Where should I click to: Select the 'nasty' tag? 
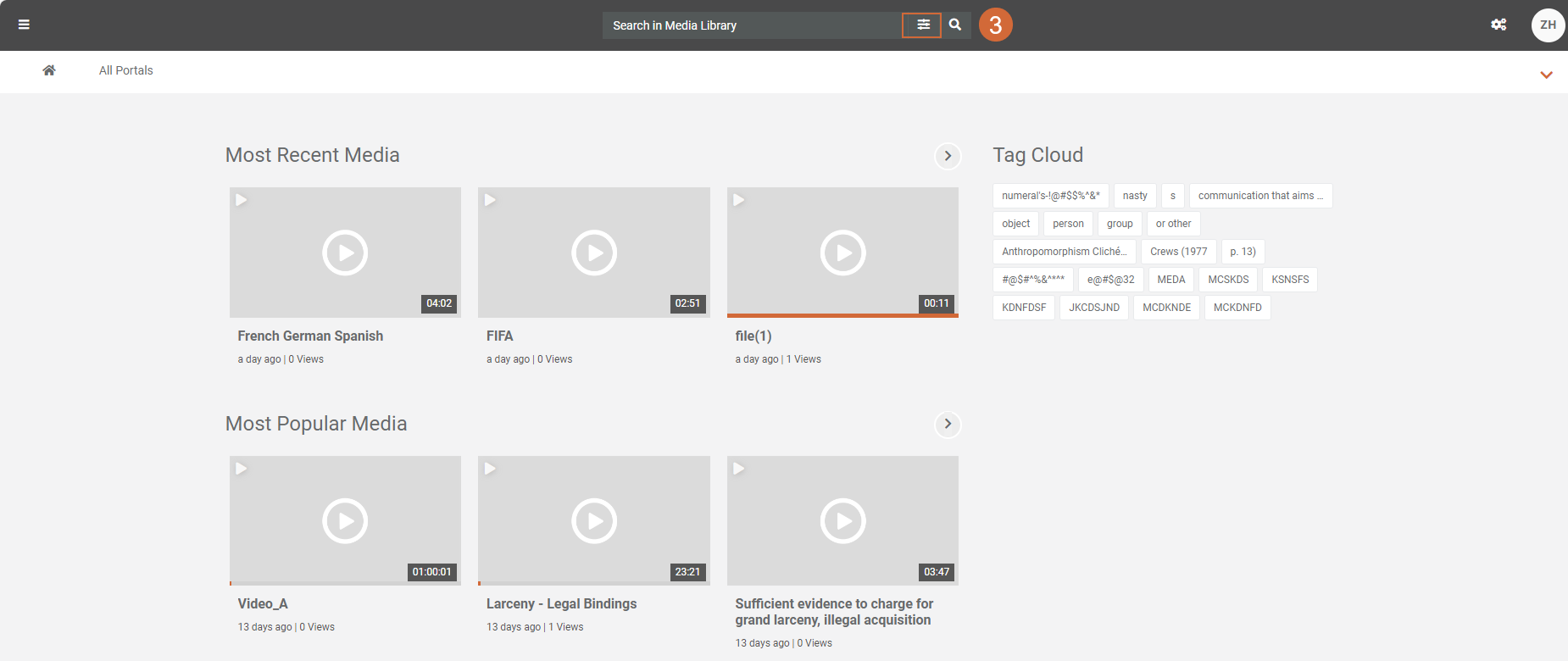(x=1134, y=196)
